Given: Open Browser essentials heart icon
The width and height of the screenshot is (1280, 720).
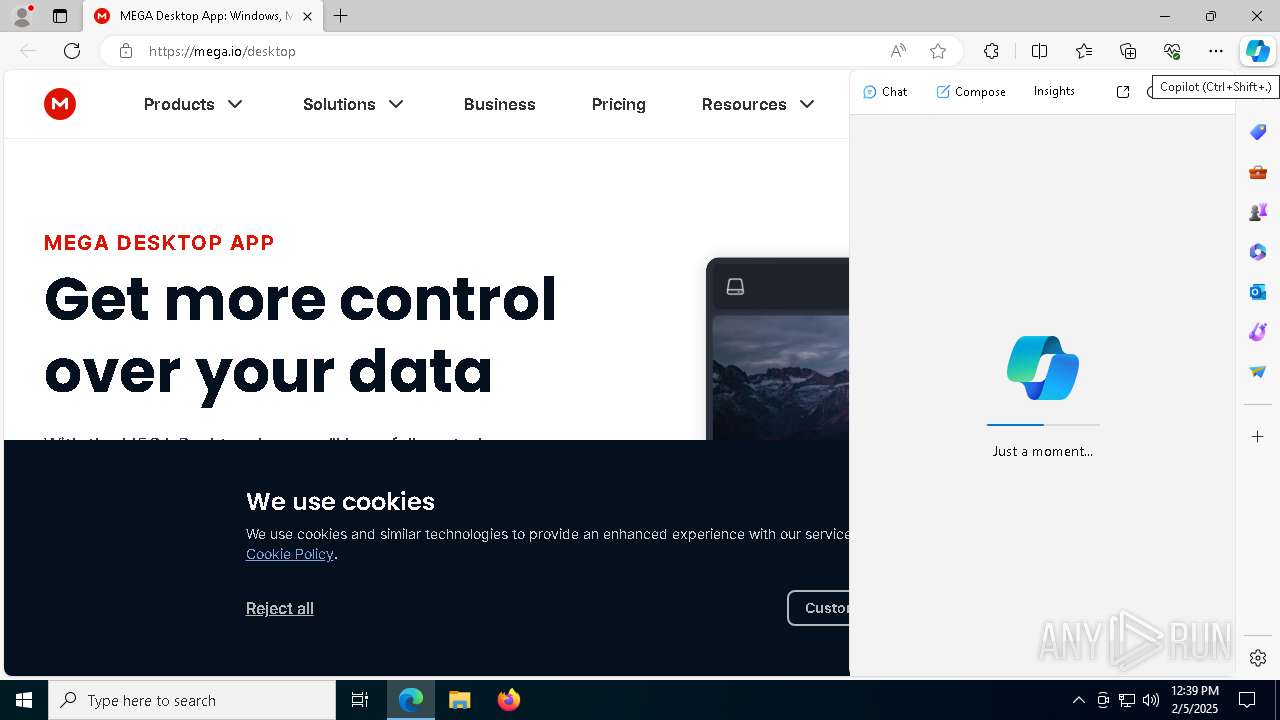Looking at the screenshot, I should tap(1172, 51).
